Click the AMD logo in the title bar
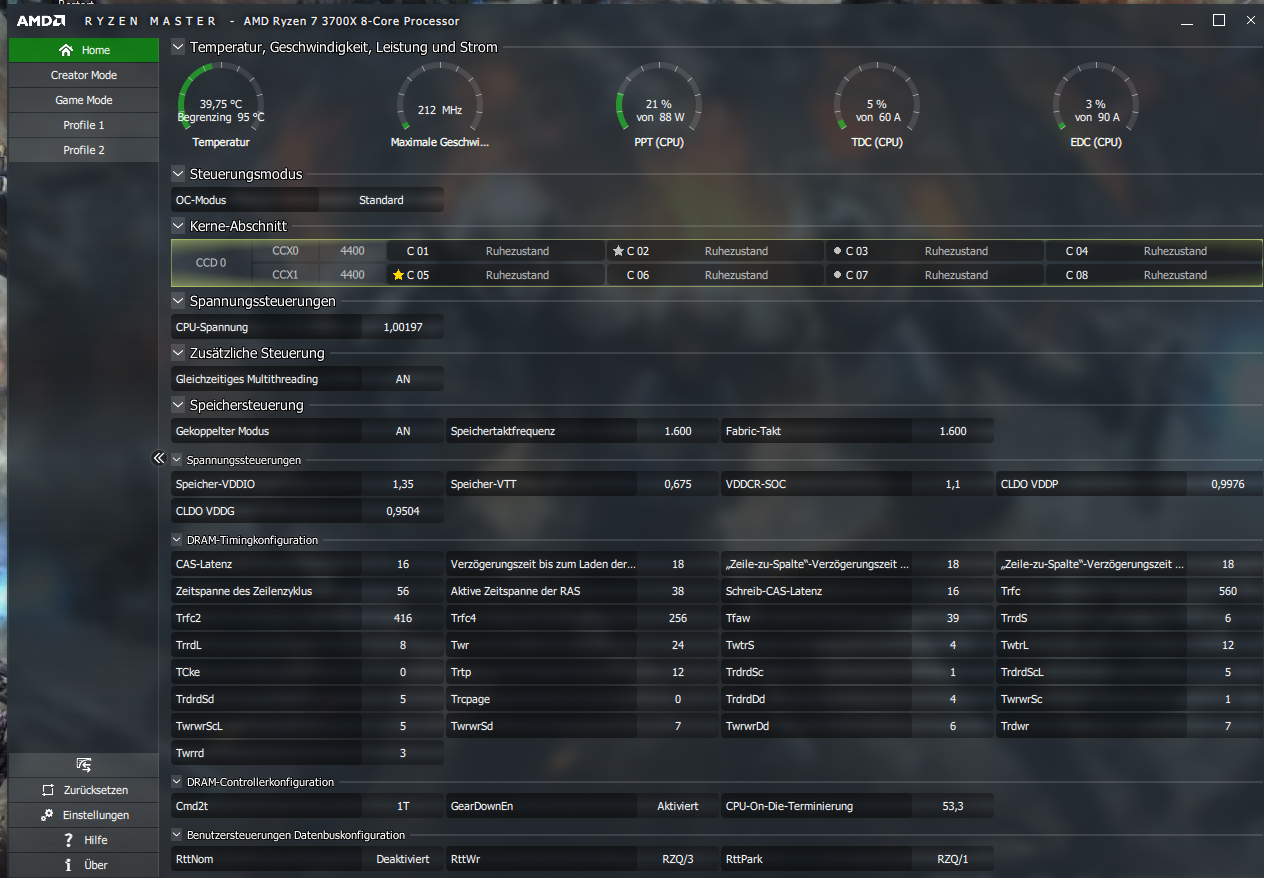The width and height of the screenshot is (1264, 878). 40,21
